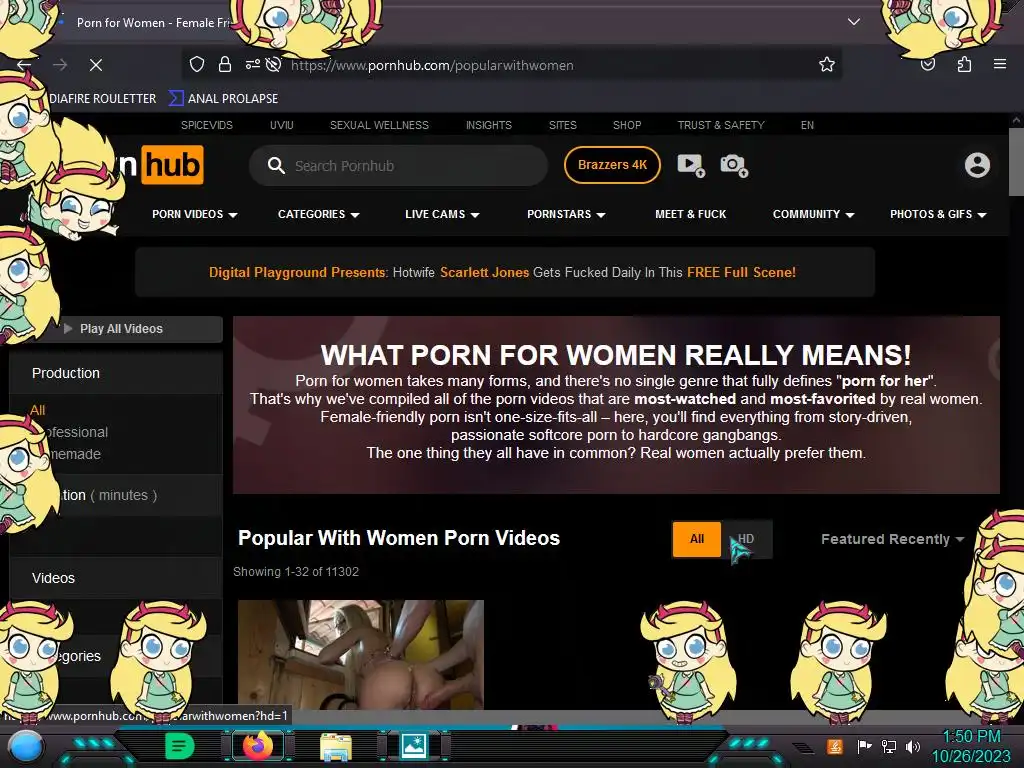Click the Production sidebar heading
The width and height of the screenshot is (1024, 768).
66,373
